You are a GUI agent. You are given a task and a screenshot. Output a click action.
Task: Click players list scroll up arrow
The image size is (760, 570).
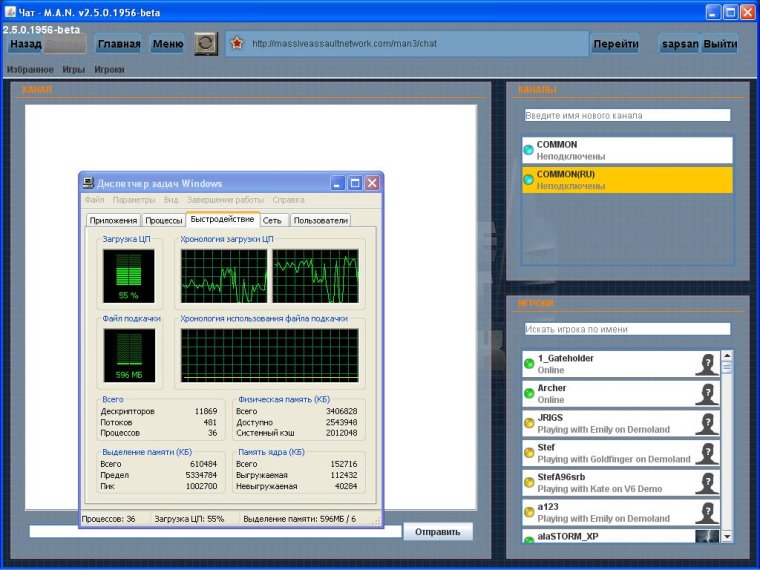click(727, 356)
